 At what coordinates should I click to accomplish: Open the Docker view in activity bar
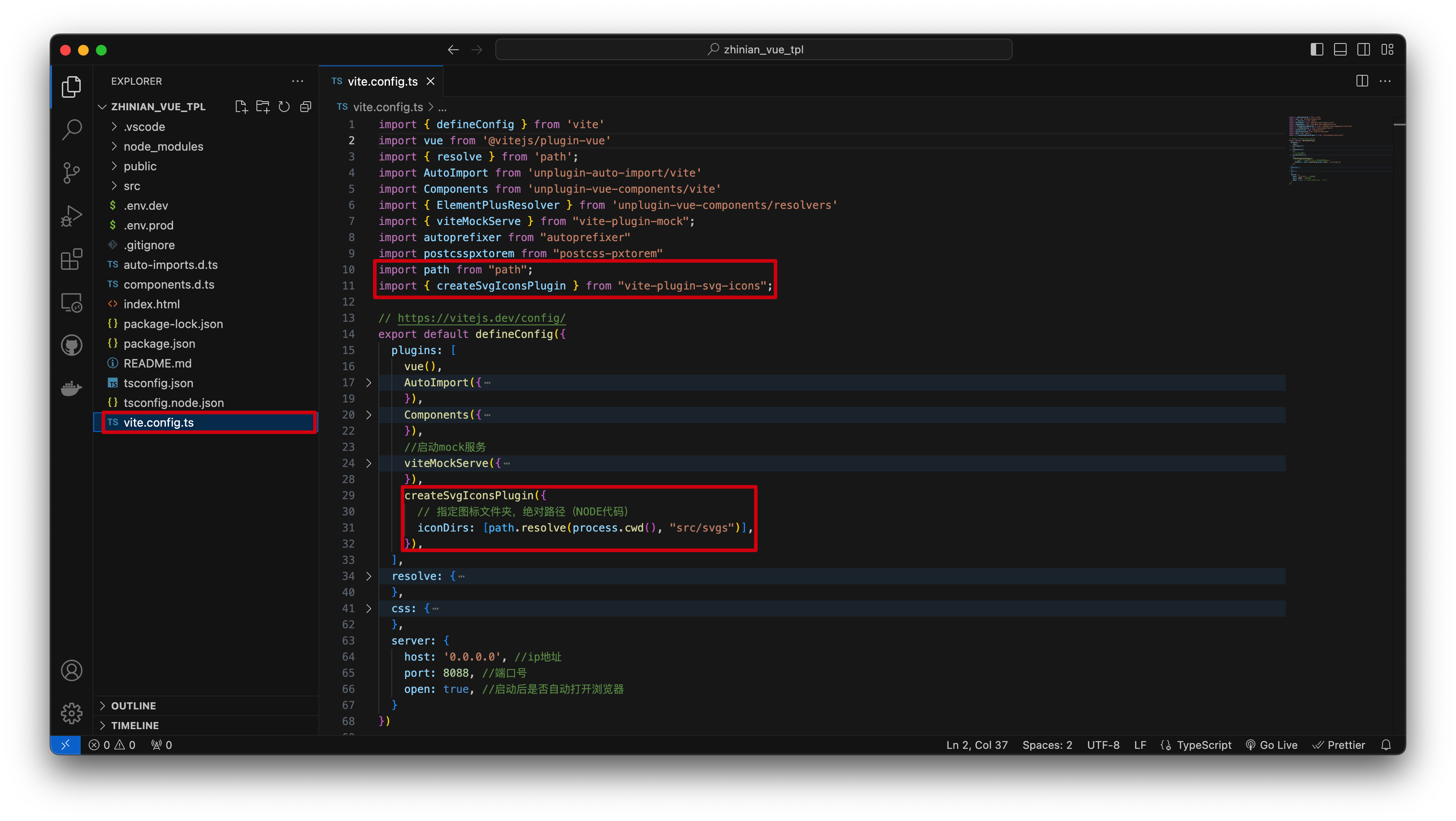coord(71,388)
